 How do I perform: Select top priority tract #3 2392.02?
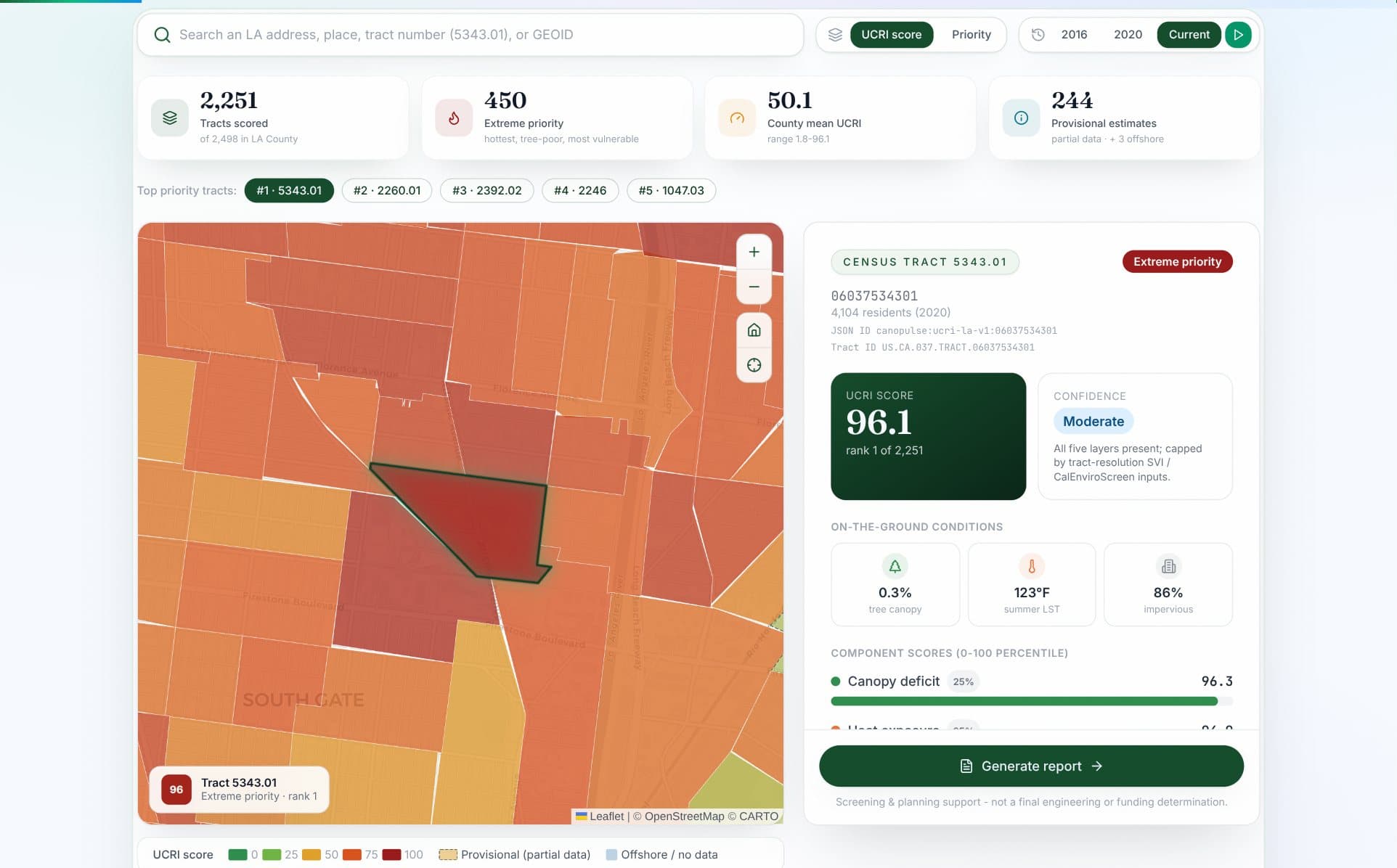pyautogui.click(x=486, y=191)
